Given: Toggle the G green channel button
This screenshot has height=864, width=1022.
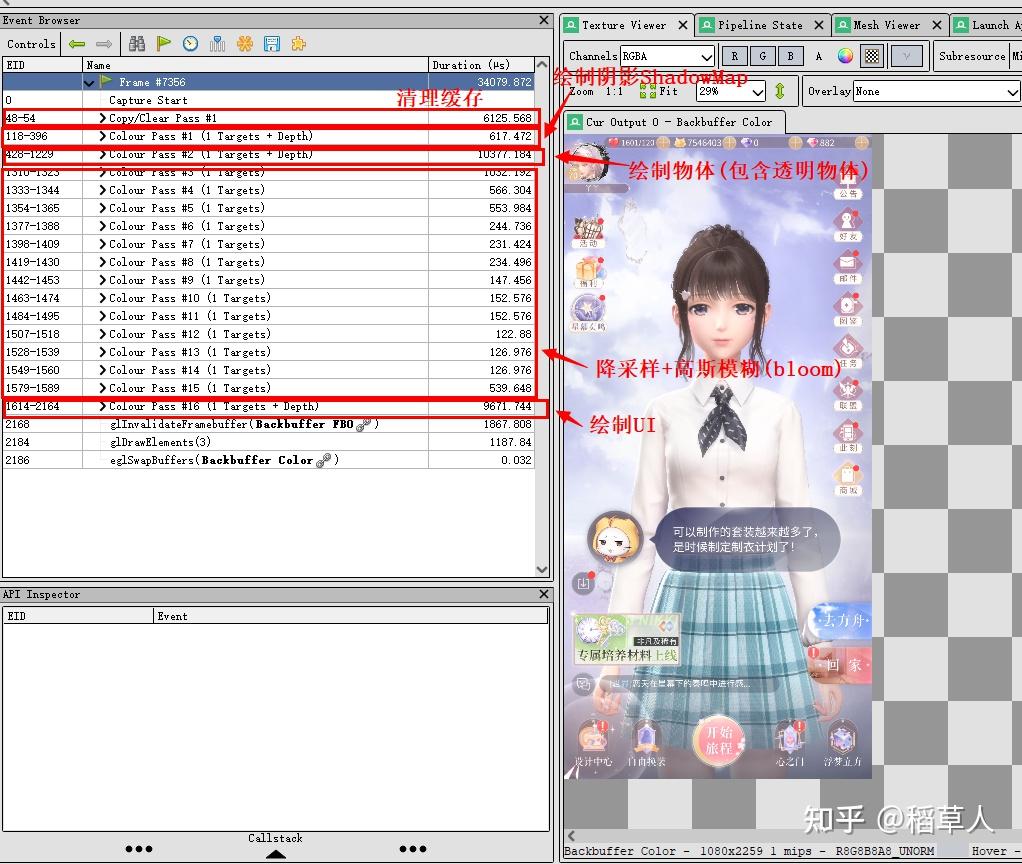Looking at the screenshot, I should click(x=763, y=56).
